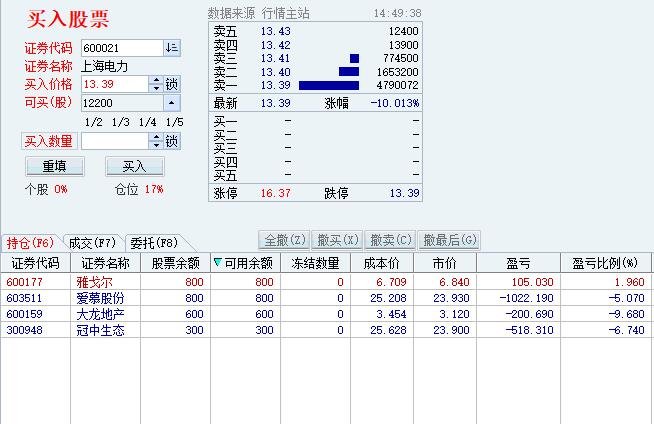
Task: Sort by 成本价 column header
Action: tap(382, 263)
